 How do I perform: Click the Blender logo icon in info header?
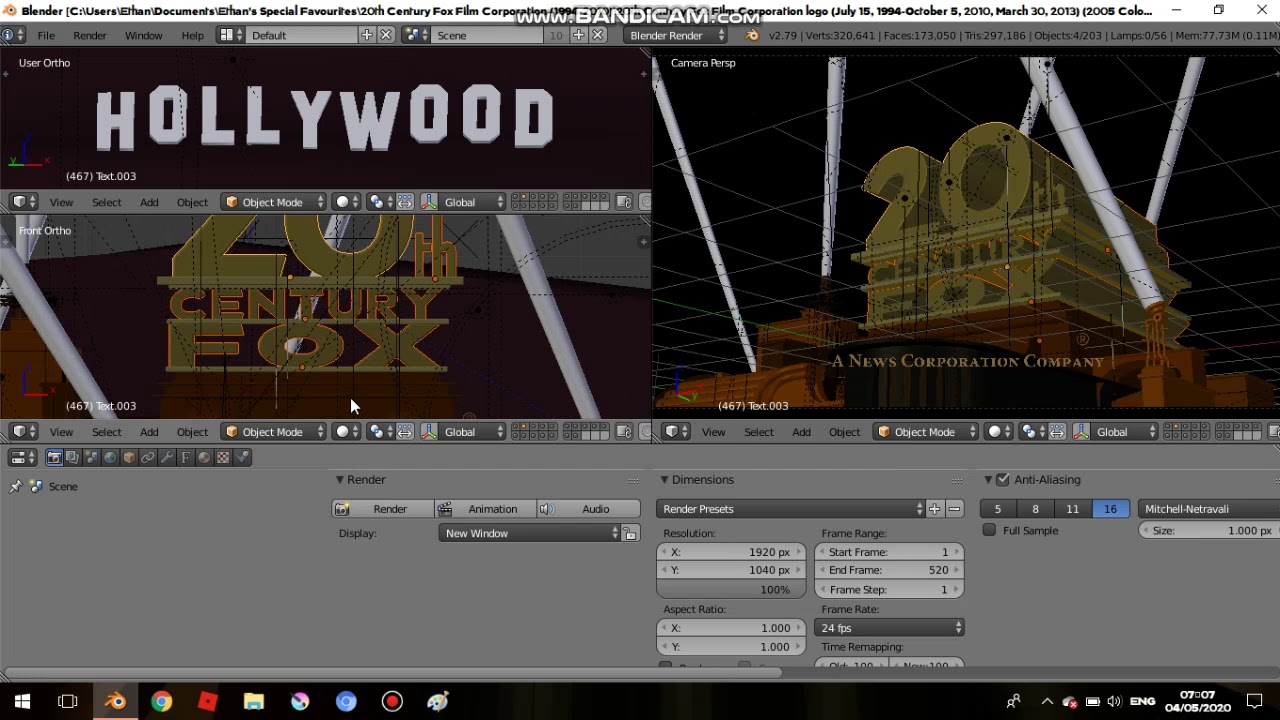(x=752, y=35)
